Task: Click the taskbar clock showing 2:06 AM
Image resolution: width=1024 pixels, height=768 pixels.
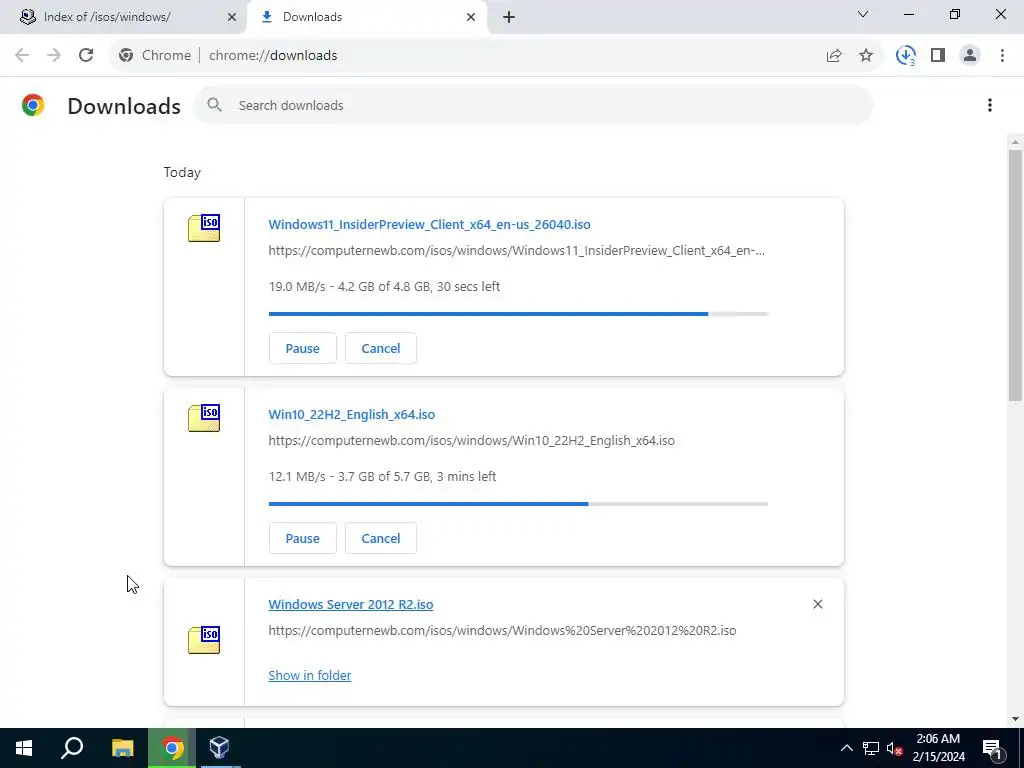Action: [x=938, y=748]
